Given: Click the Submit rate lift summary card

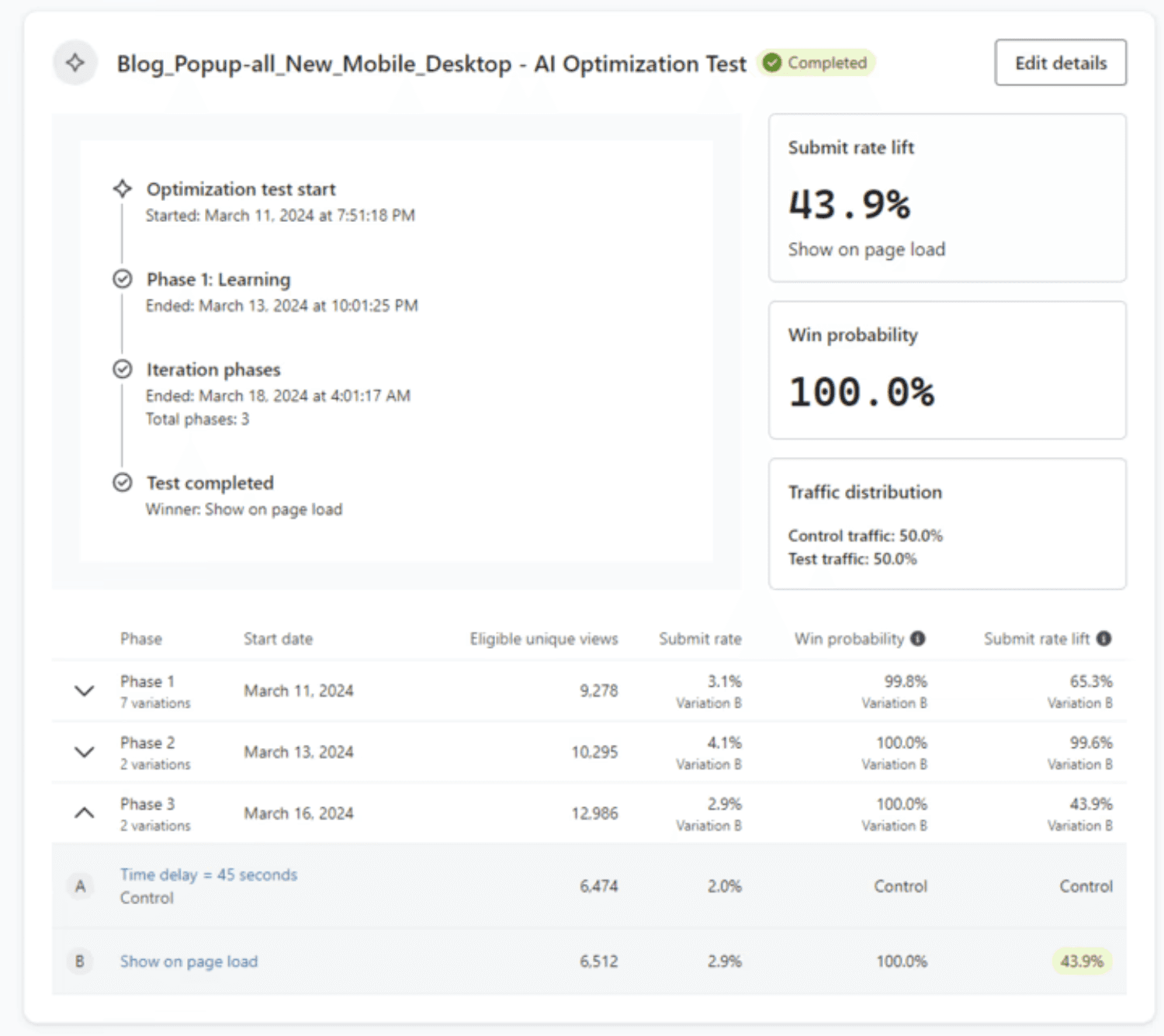Looking at the screenshot, I should coord(947,198).
